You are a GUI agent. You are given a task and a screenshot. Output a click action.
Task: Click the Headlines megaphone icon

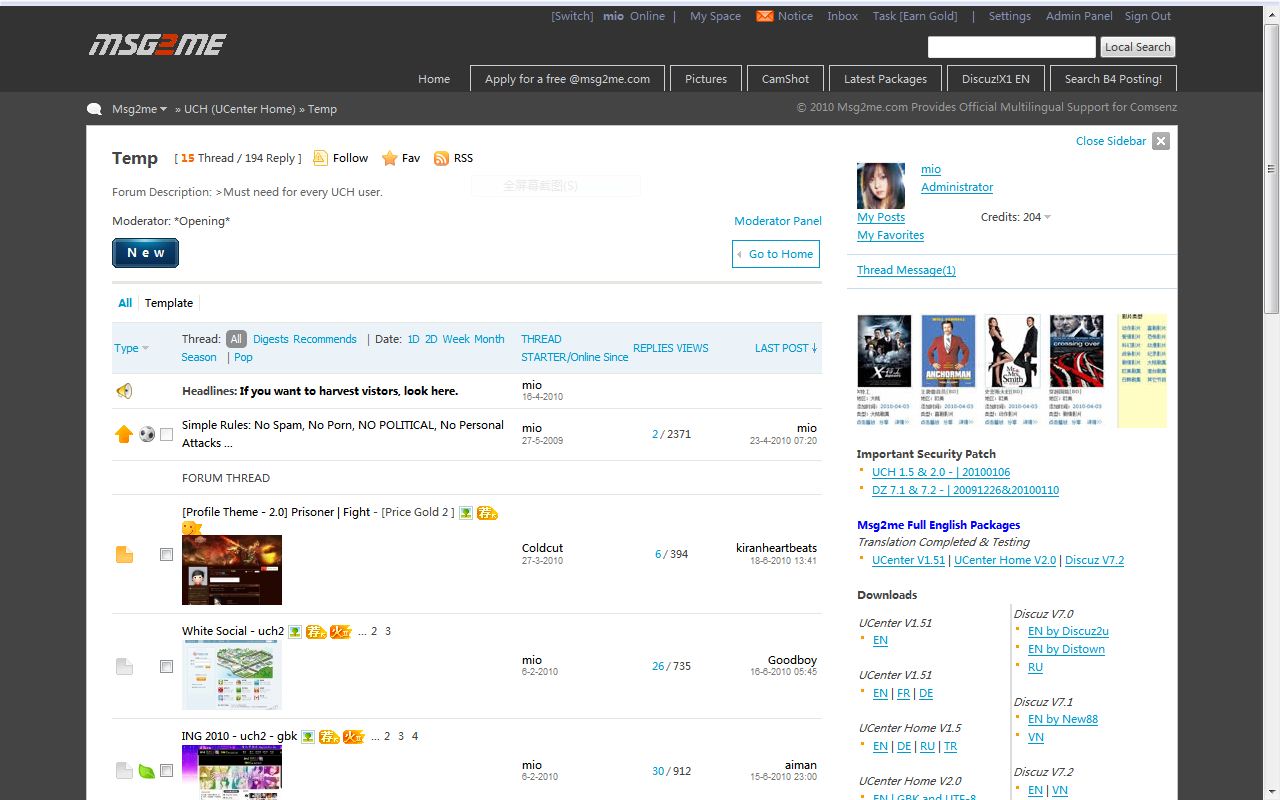click(124, 391)
